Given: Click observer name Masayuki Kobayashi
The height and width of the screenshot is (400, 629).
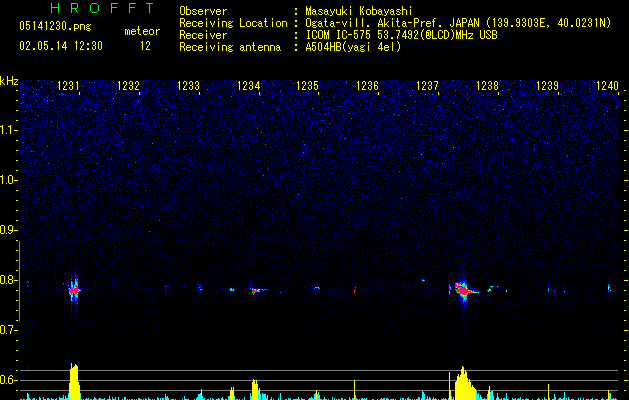Looking at the screenshot, I should [359, 11].
